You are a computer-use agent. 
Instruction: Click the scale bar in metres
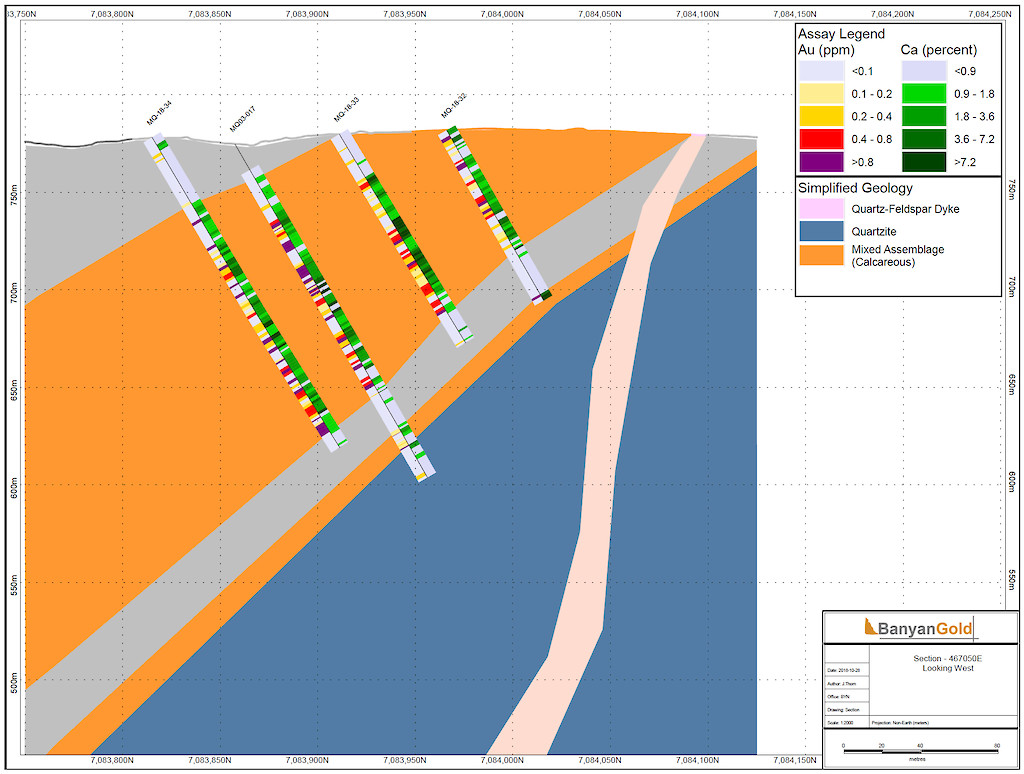tap(920, 750)
